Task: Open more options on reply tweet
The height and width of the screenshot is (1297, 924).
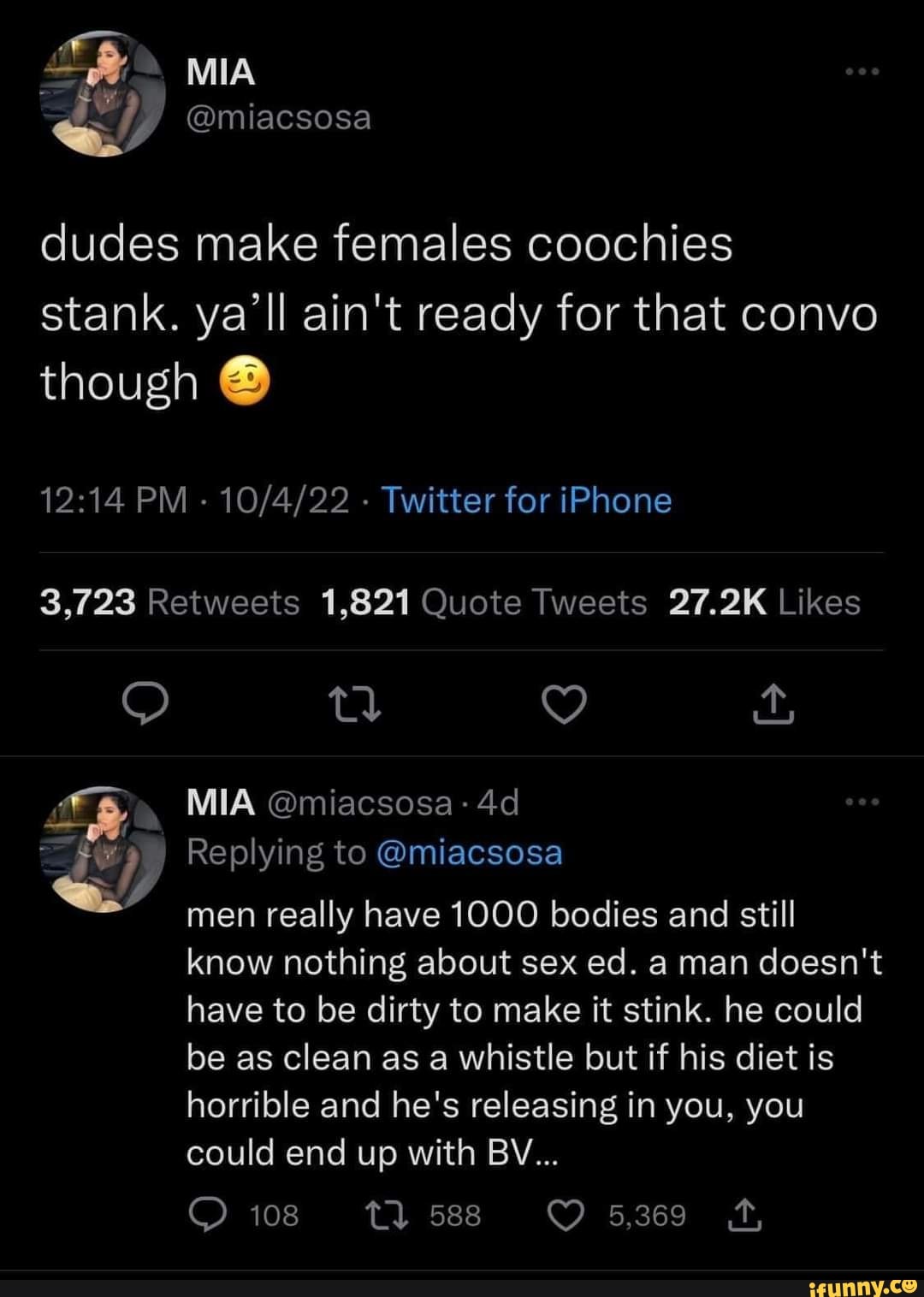Action: (862, 802)
